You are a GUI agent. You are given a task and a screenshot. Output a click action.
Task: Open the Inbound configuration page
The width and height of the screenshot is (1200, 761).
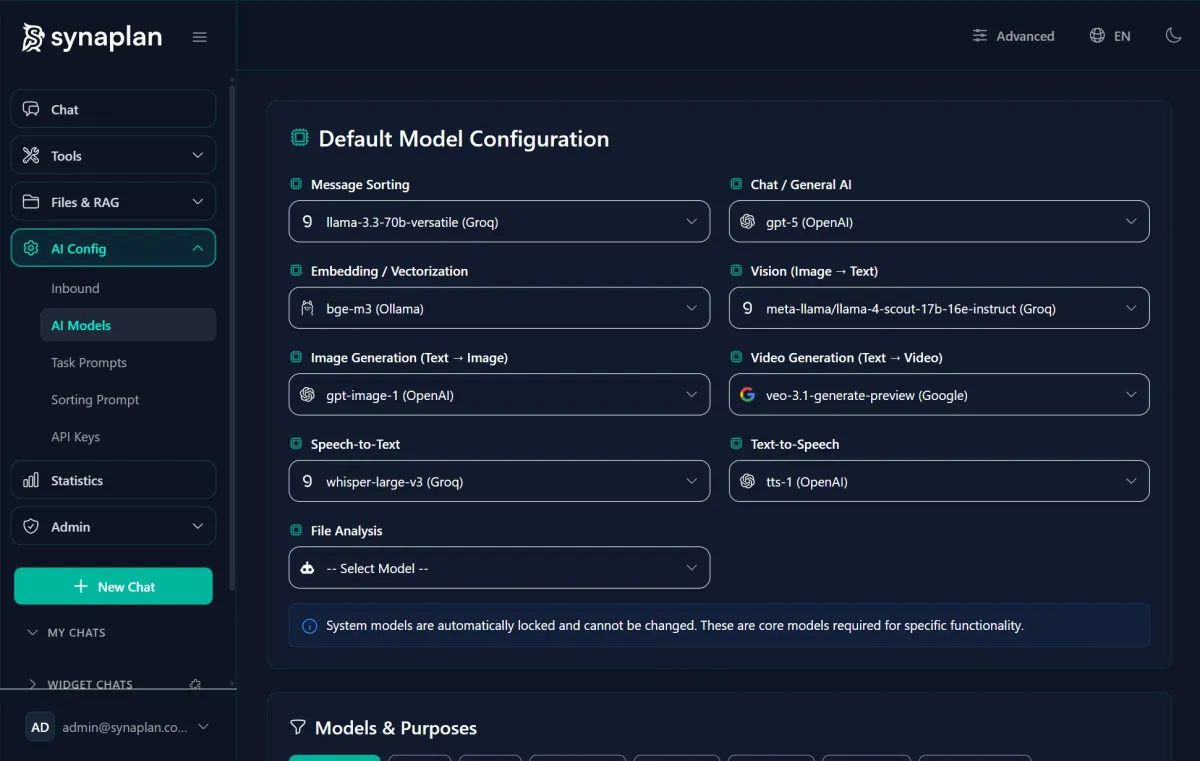(75, 288)
